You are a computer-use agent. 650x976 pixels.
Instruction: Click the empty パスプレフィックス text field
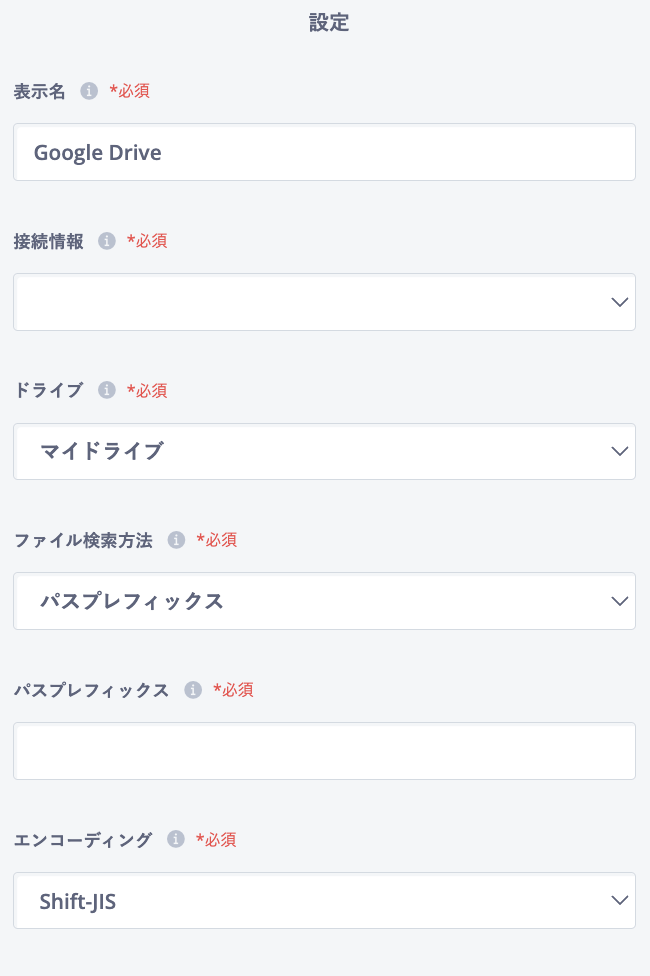click(x=324, y=751)
